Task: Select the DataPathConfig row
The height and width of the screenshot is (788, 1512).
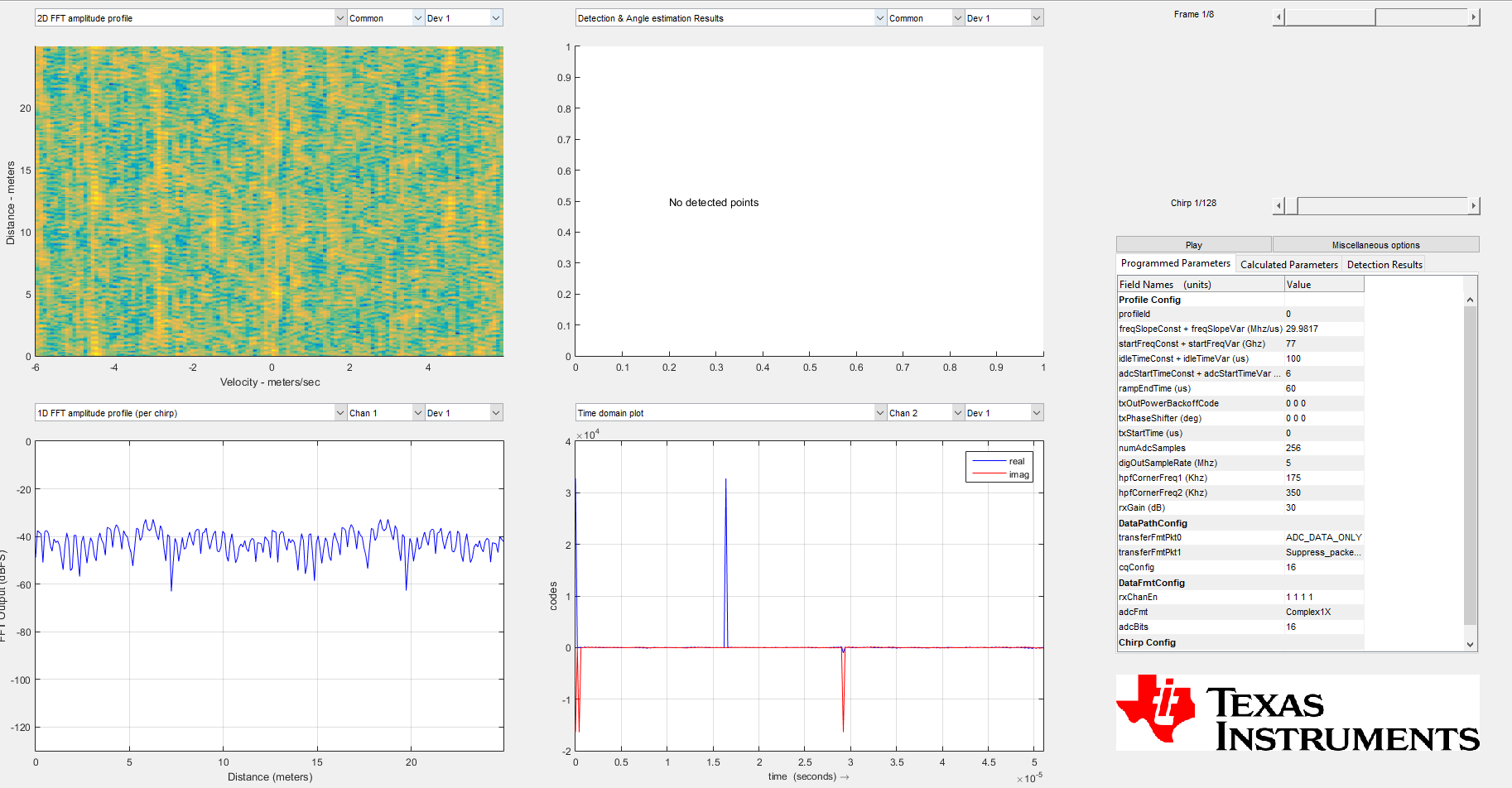Action: point(1240,523)
